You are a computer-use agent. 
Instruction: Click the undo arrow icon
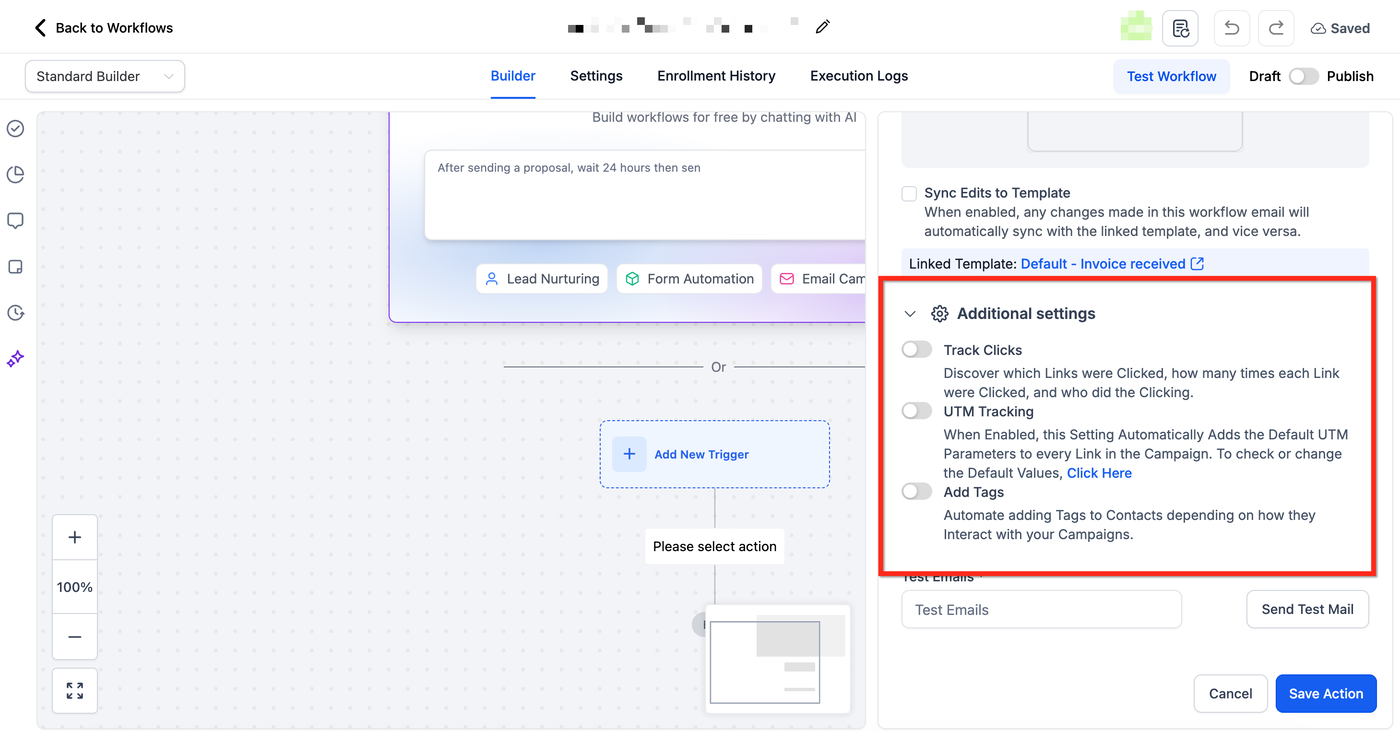(1232, 28)
